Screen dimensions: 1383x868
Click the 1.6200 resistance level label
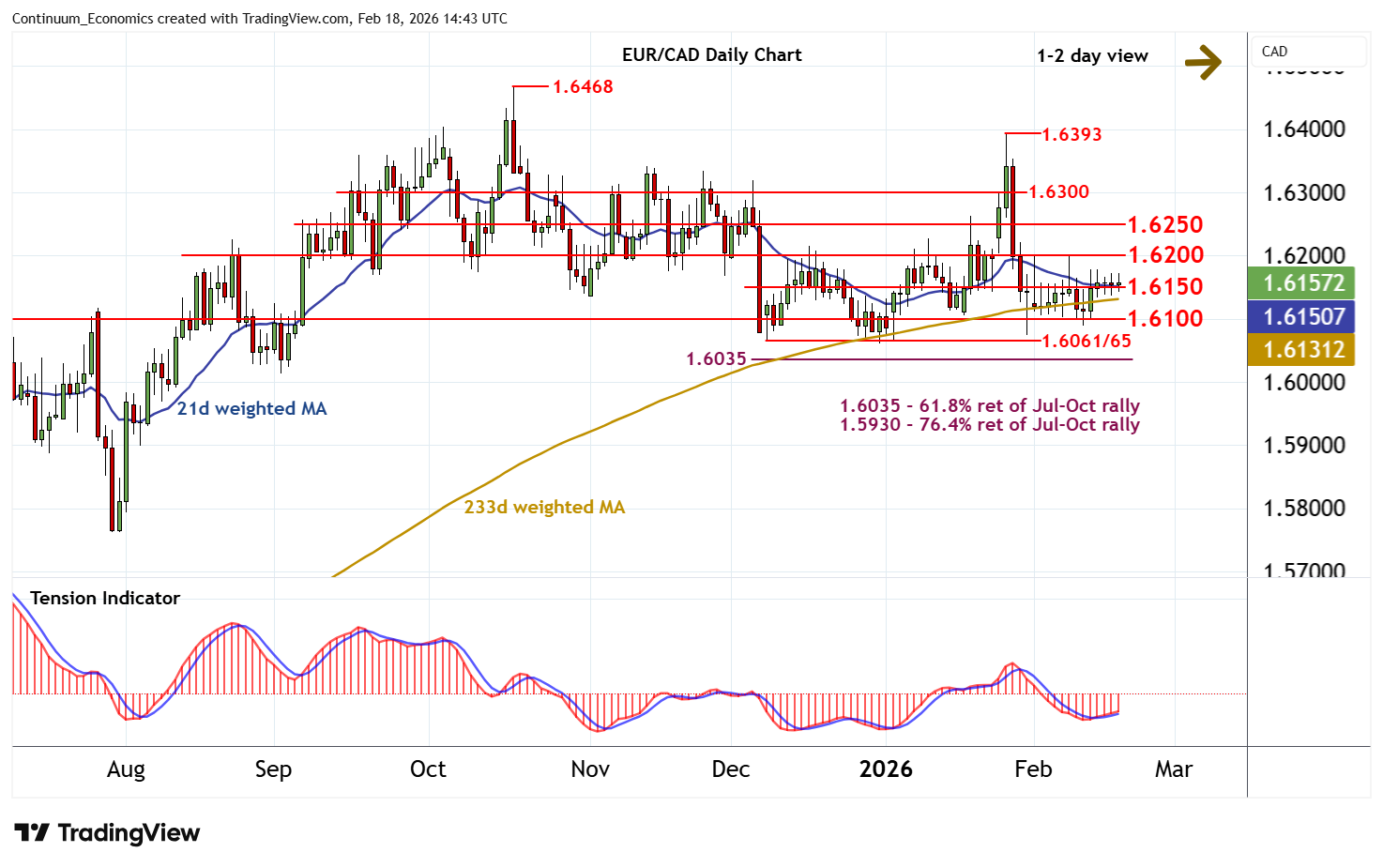[1164, 254]
